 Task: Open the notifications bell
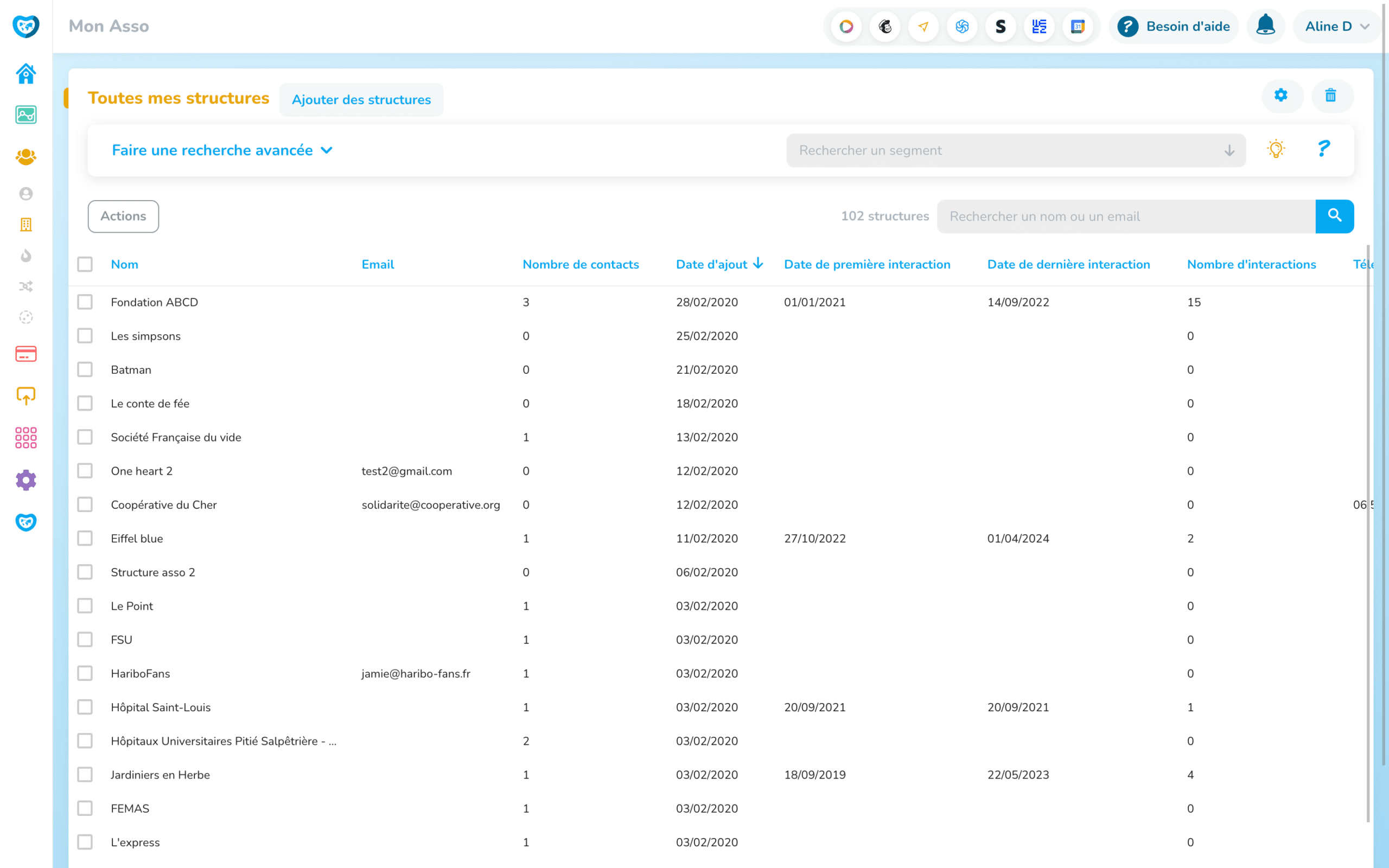1265,27
